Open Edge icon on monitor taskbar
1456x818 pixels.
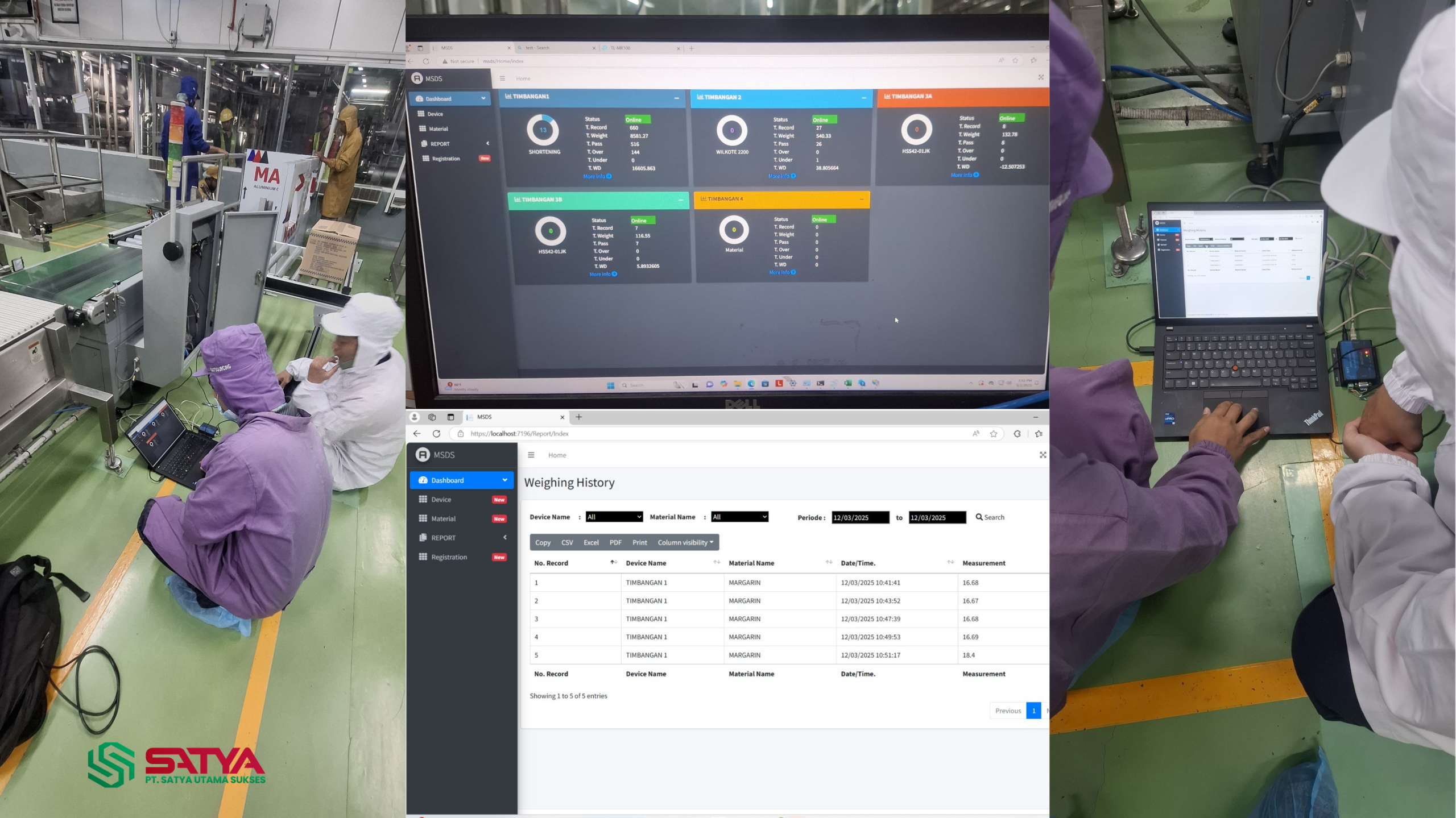pos(751,384)
